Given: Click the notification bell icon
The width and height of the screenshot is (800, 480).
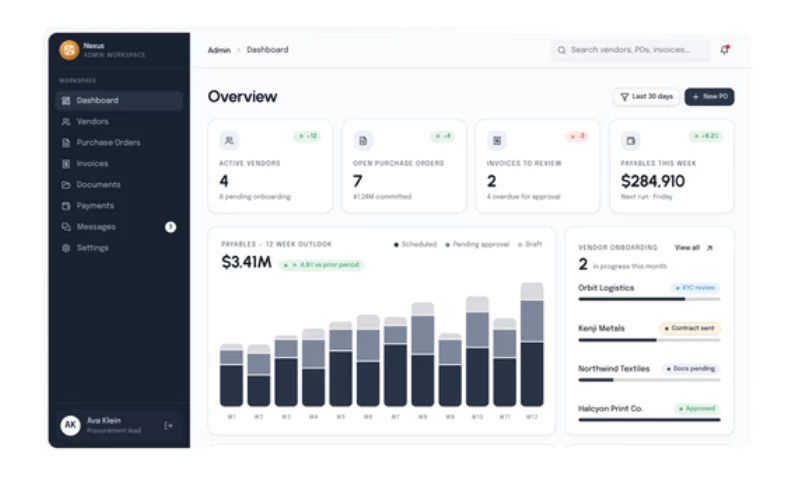Looking at the screenshot, I should 724,49.
